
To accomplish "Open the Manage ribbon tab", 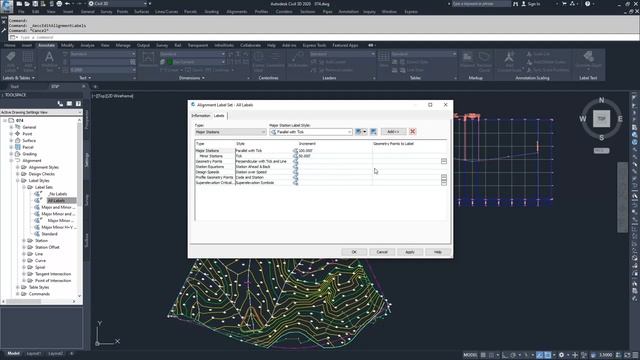I will pyautogui.click(x=123, y=45).
